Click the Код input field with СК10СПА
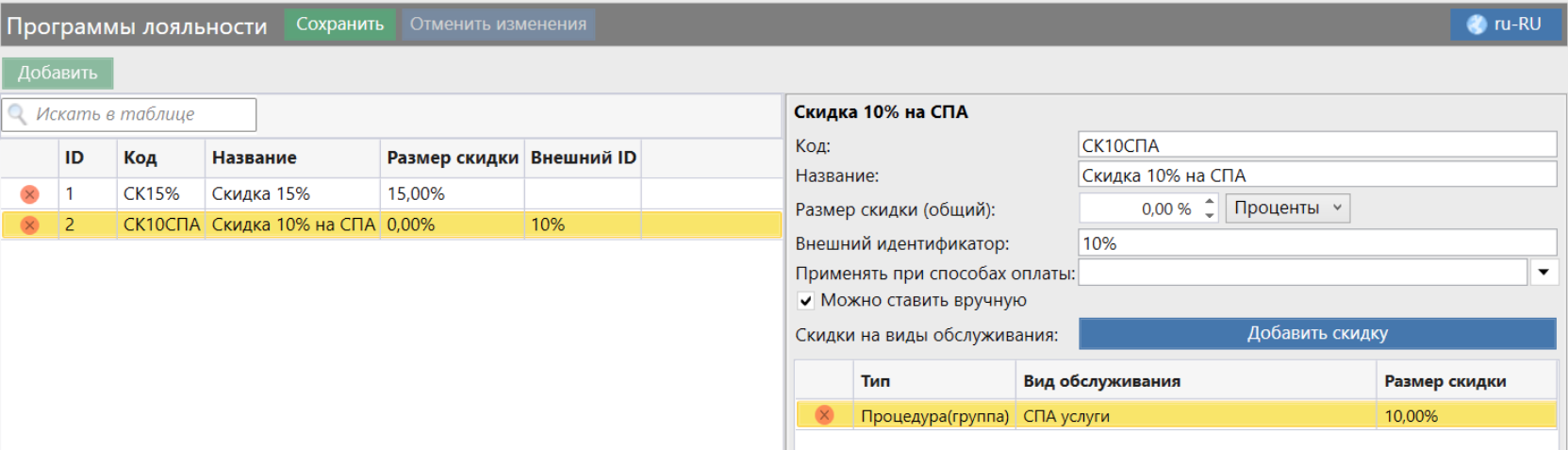 [x=1316, y=145]
